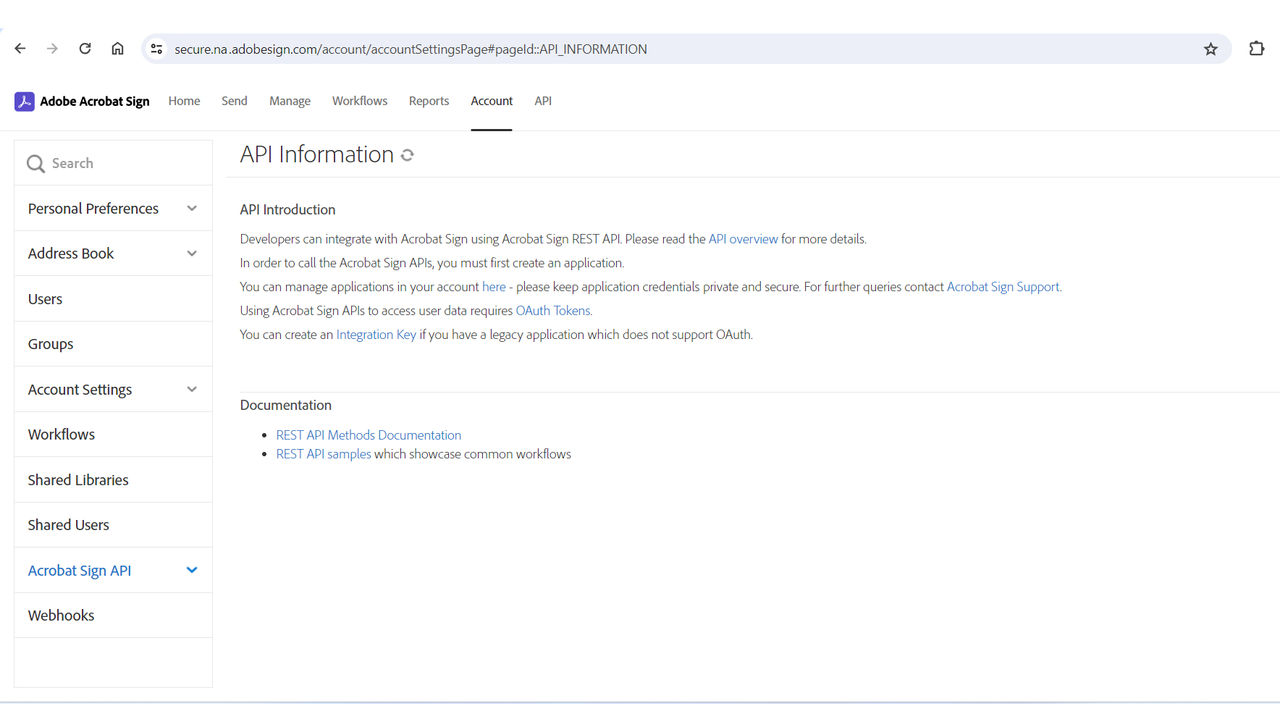Screen dimensions: 1280x704
Task: Open the Workflows tab in top navigation
Action: pos(360,101)
